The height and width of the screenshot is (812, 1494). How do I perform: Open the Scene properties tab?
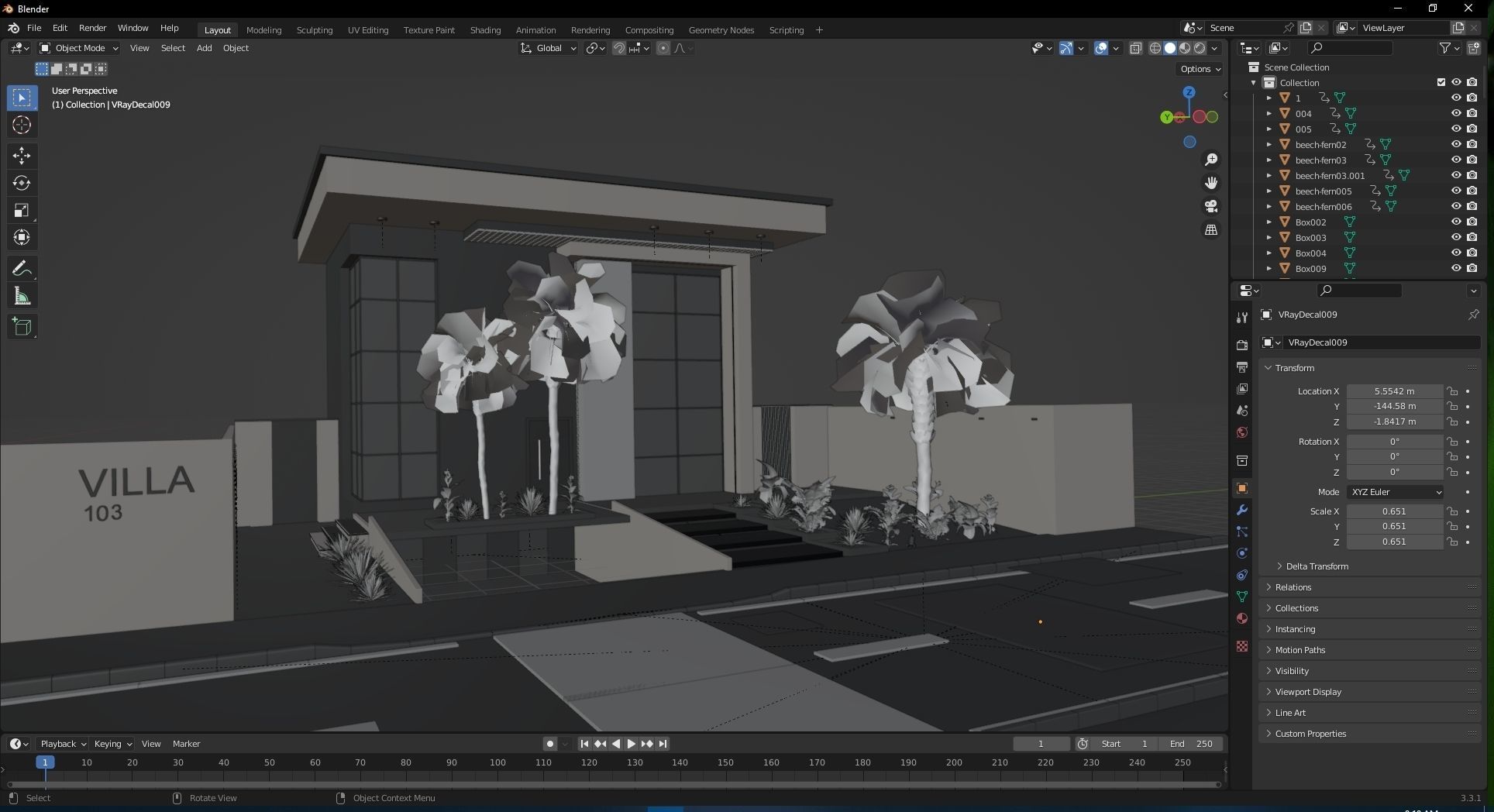click(1242, 410)
